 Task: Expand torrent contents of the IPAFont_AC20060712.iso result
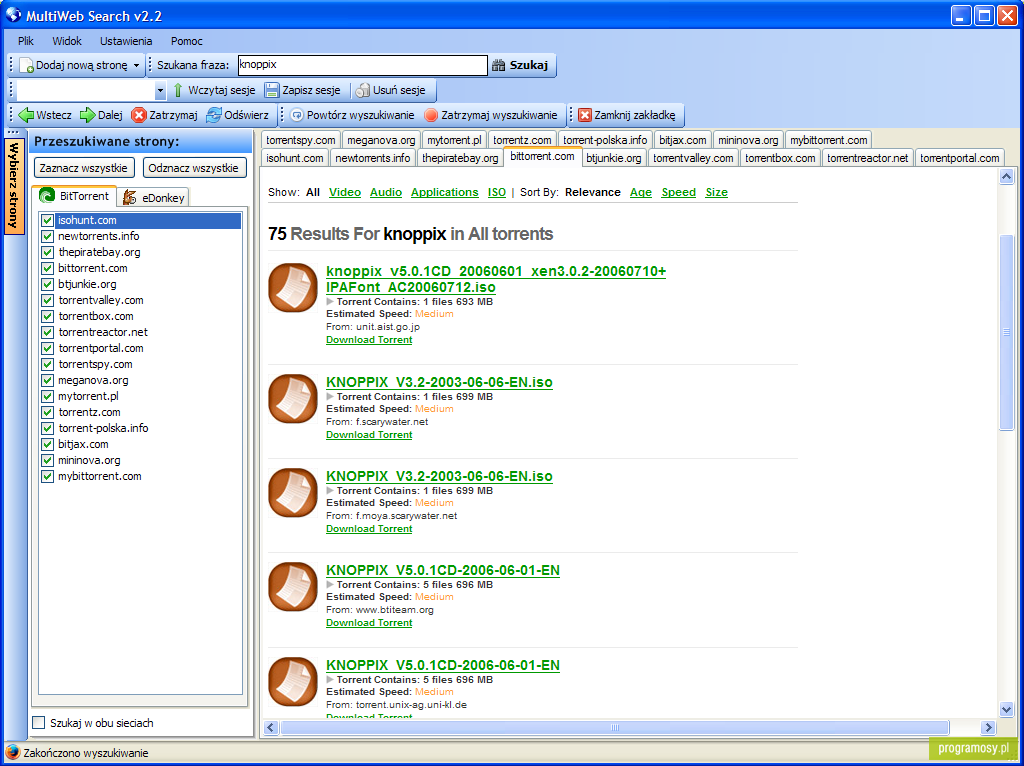pyautogui.click(x=330, y=302)
